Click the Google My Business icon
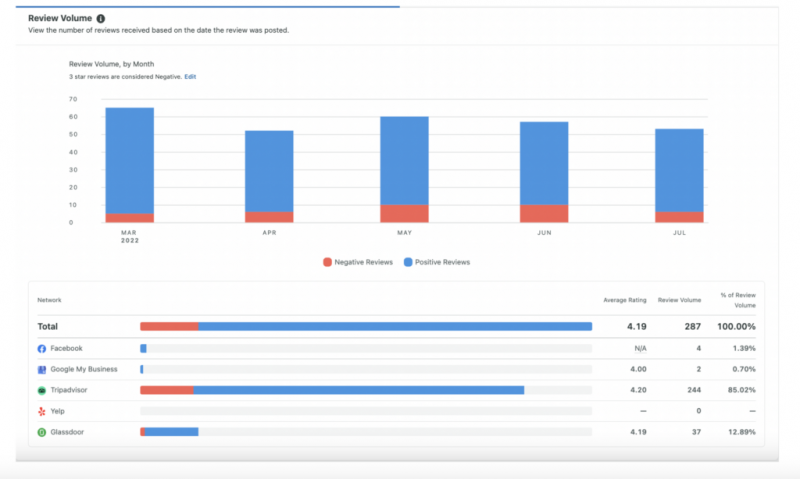The image size is (800, 479). pos(42,370)
